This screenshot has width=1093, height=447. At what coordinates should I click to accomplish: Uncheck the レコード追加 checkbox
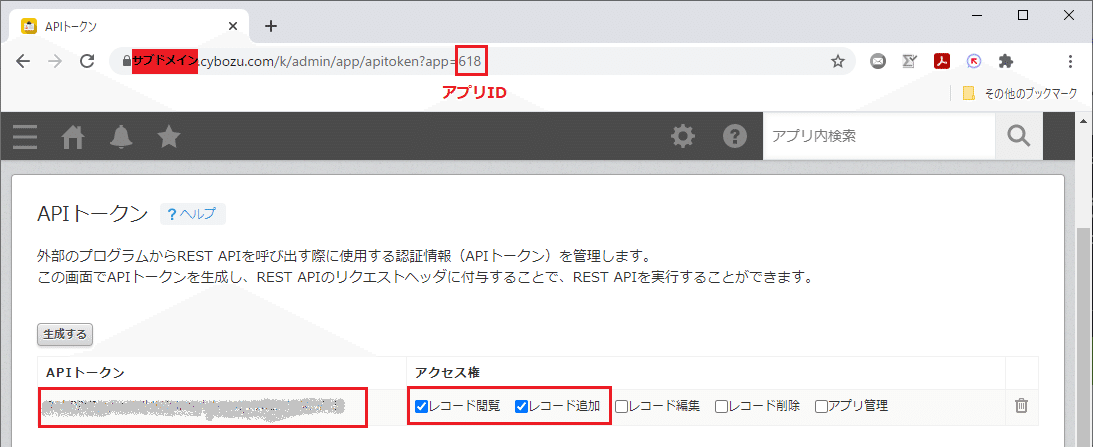pos(521,406)
